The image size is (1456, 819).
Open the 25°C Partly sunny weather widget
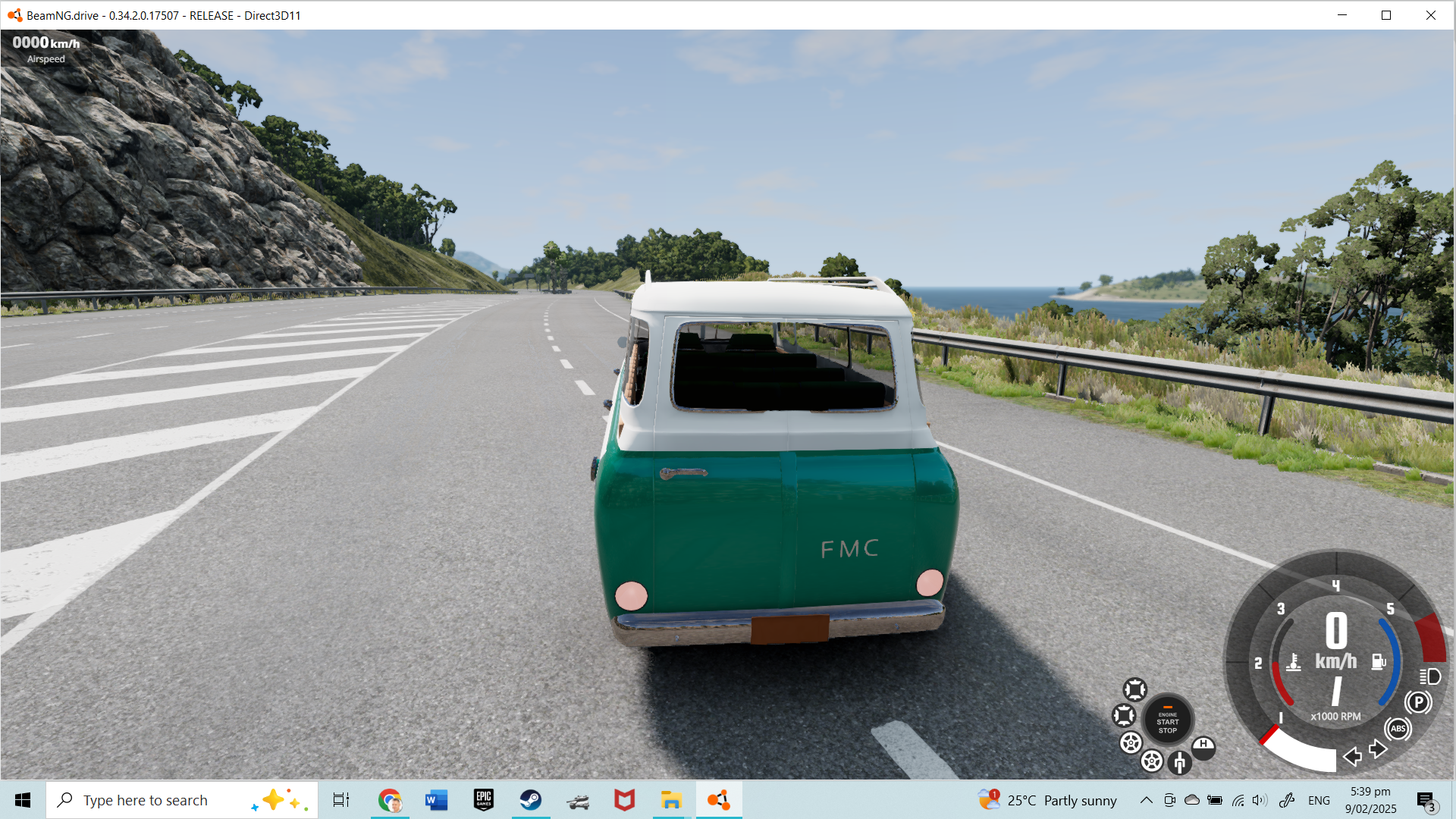[1047, 800]
